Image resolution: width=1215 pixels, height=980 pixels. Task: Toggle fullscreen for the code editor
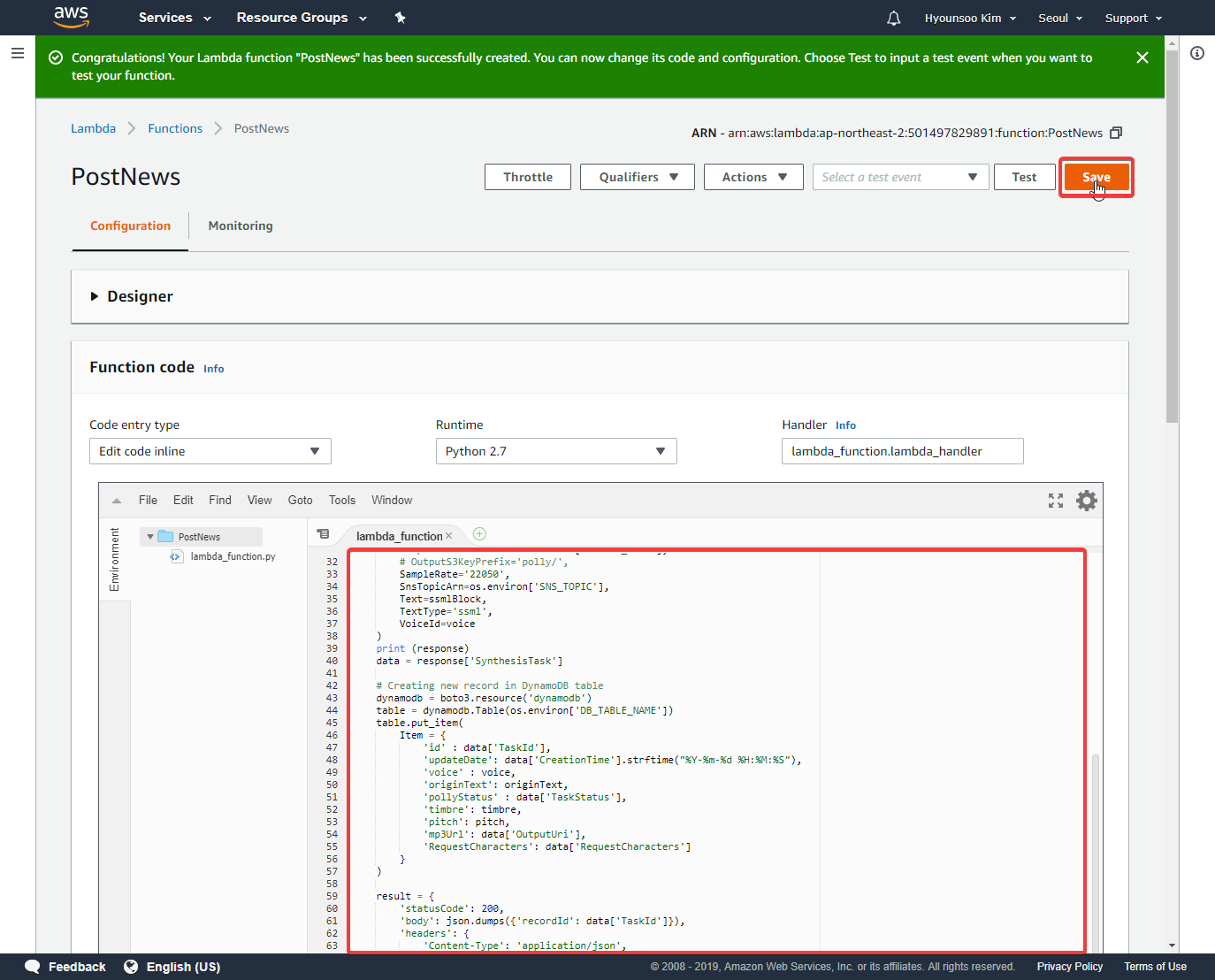pyautogui.click(x=1056, y=501)
